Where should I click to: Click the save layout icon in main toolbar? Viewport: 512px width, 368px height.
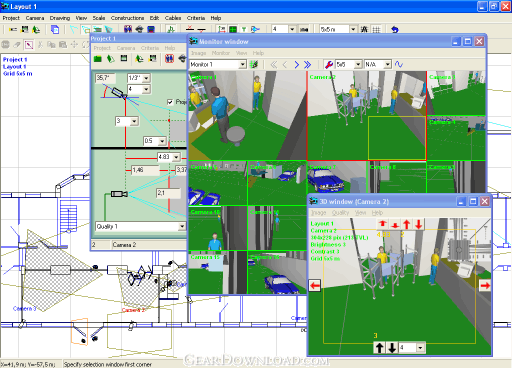(25, 30)
